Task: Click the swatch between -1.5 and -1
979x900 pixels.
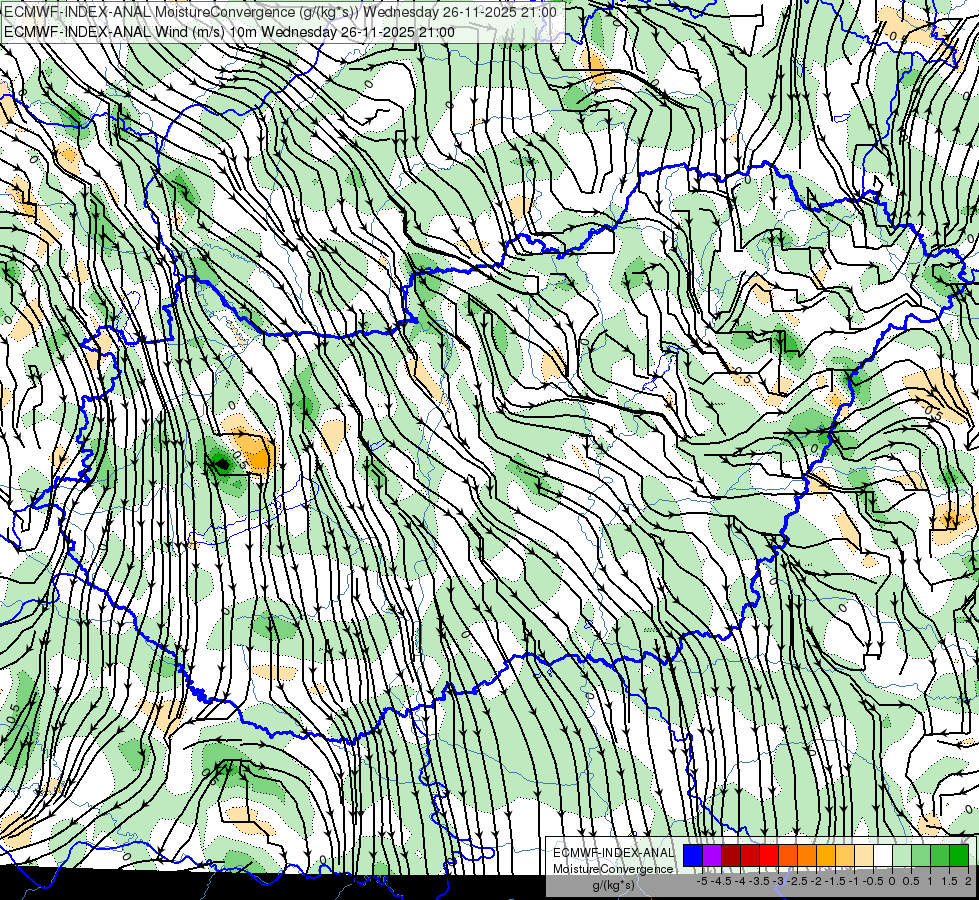Action: click(x=845, y=856)
